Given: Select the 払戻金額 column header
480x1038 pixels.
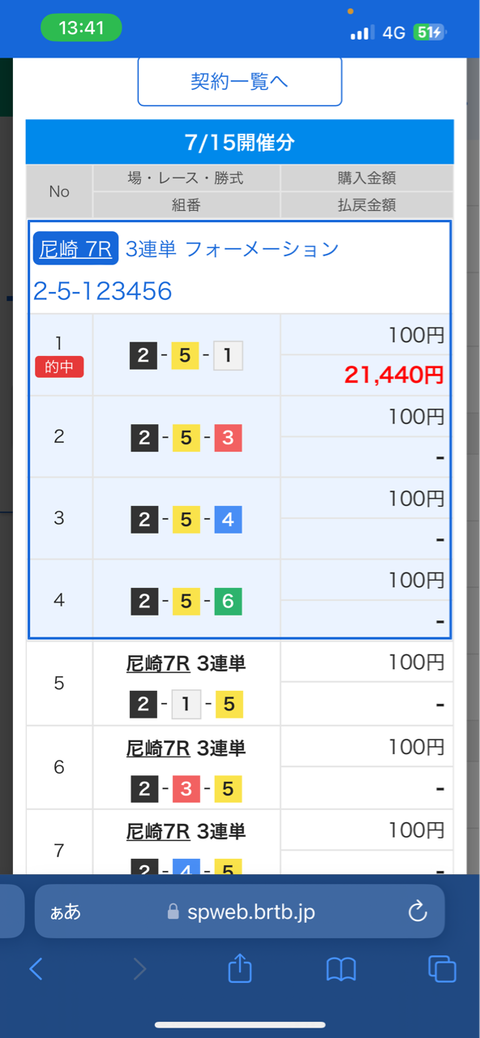Looking at the screenshot, I should tap(367, 205).
